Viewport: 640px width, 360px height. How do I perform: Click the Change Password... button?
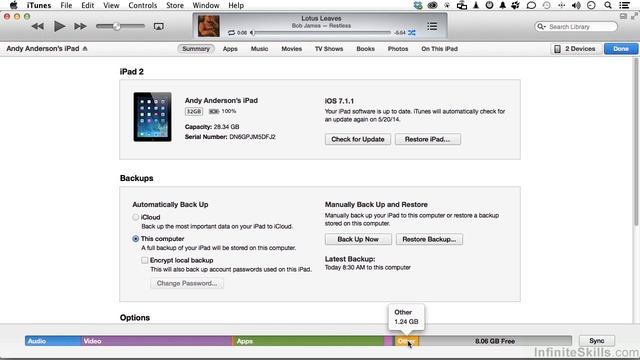coord(187,283)
